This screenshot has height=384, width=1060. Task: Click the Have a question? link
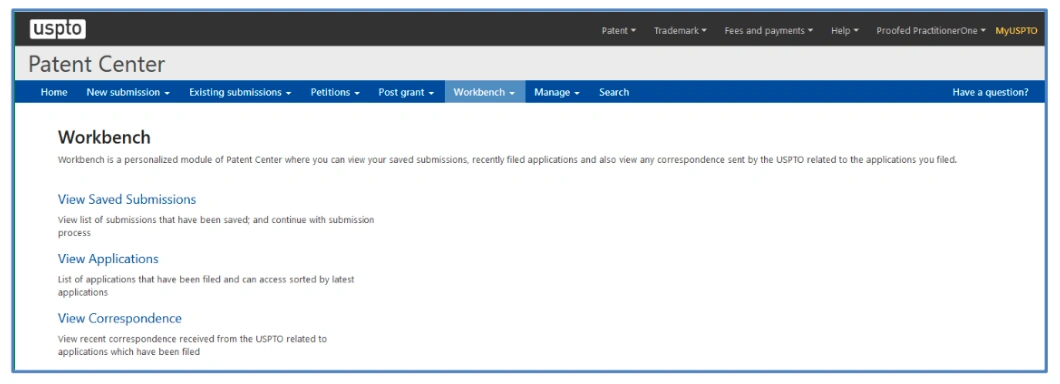[990, 92]
